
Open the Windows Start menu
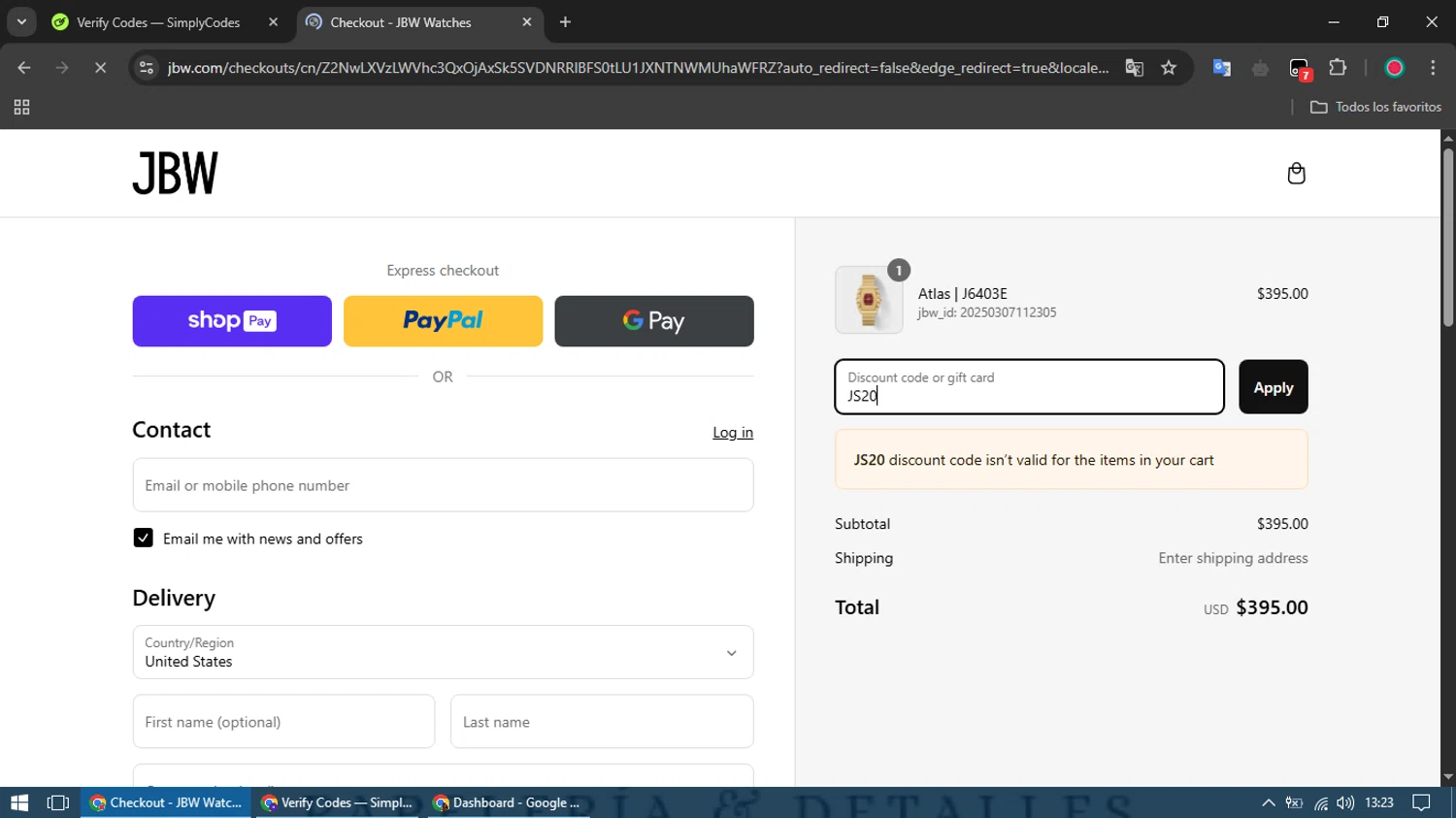pyautogui.click(x=19, y=802)
